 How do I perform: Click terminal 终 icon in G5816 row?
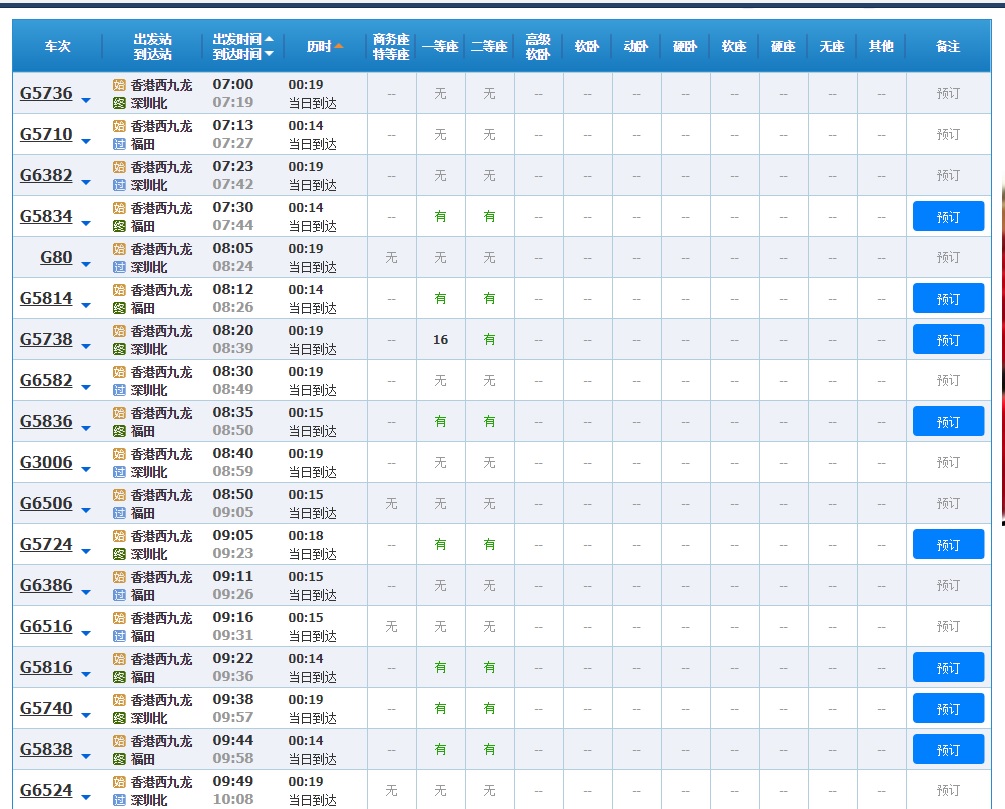coord(119,678)
